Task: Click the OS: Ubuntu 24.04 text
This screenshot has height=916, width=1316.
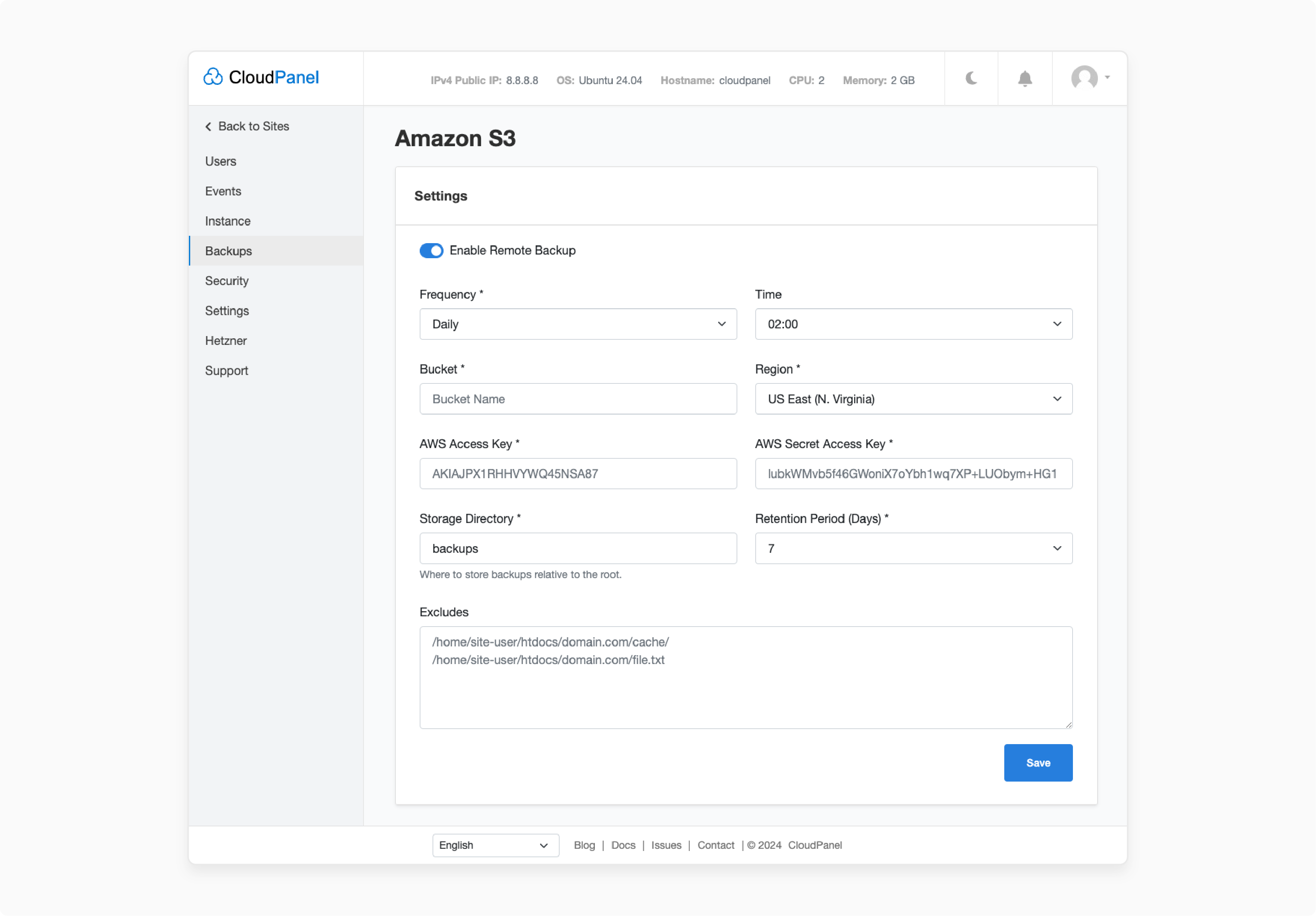Action: tap(599, 81)
